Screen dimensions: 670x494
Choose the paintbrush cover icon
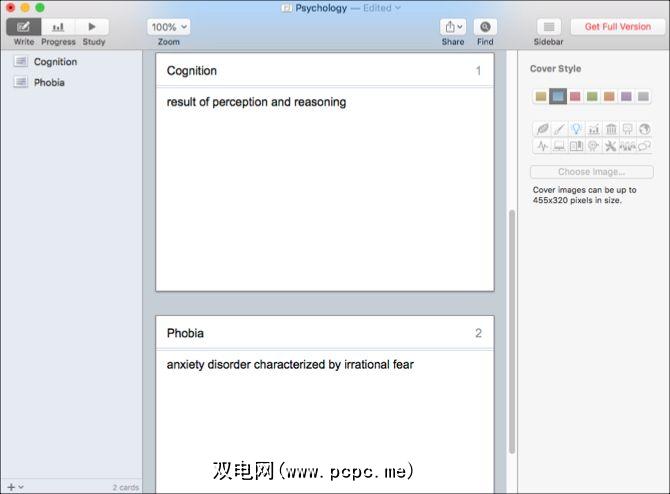559,129
